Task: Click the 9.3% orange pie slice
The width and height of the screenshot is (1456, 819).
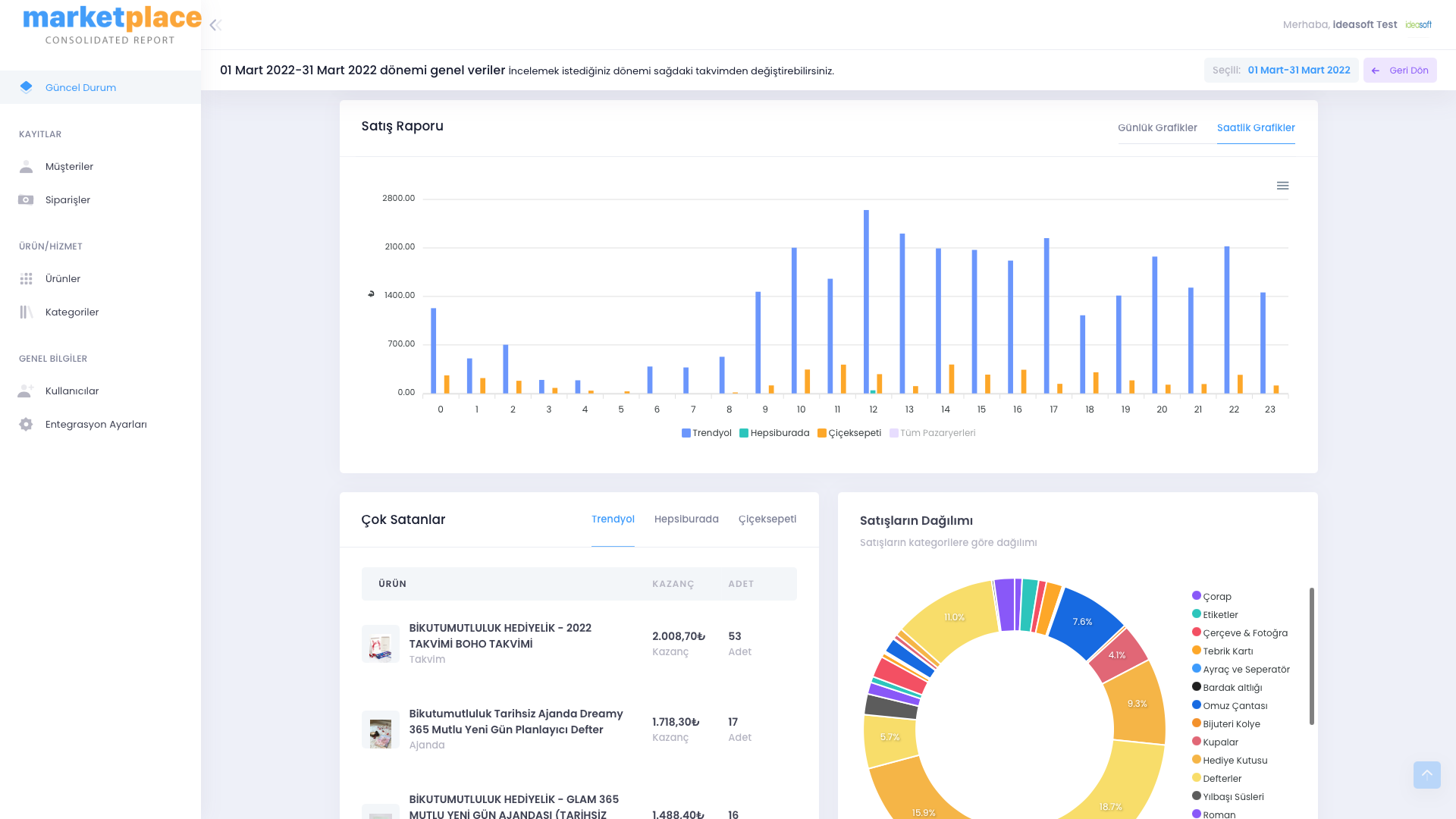Action: pos(1135,704)
